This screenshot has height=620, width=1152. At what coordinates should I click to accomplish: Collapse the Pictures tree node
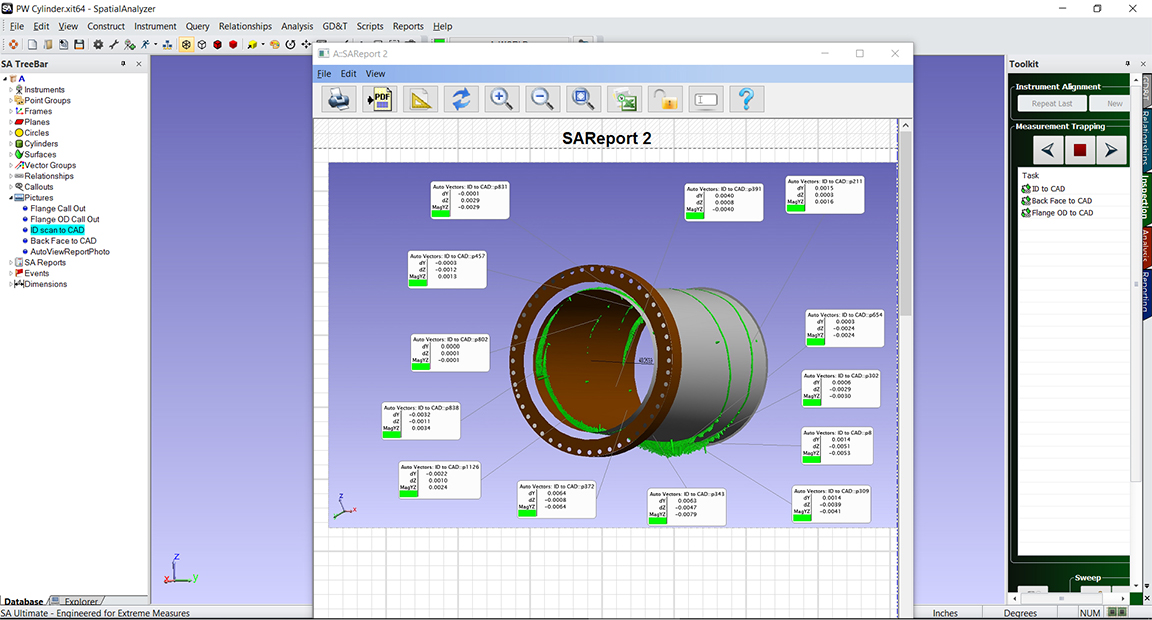(11, 198)
